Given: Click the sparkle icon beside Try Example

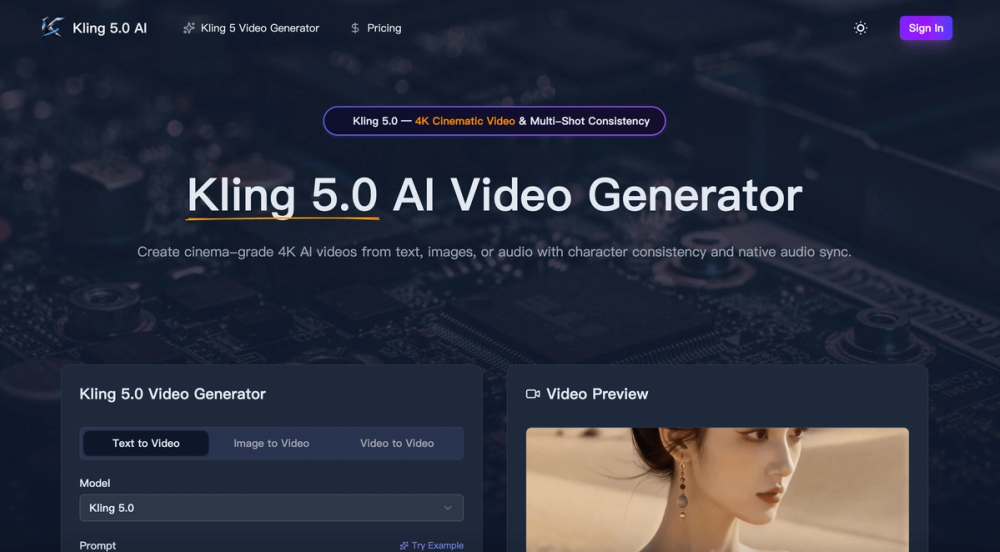Looking at the screenshot, I should coord(404,546).
